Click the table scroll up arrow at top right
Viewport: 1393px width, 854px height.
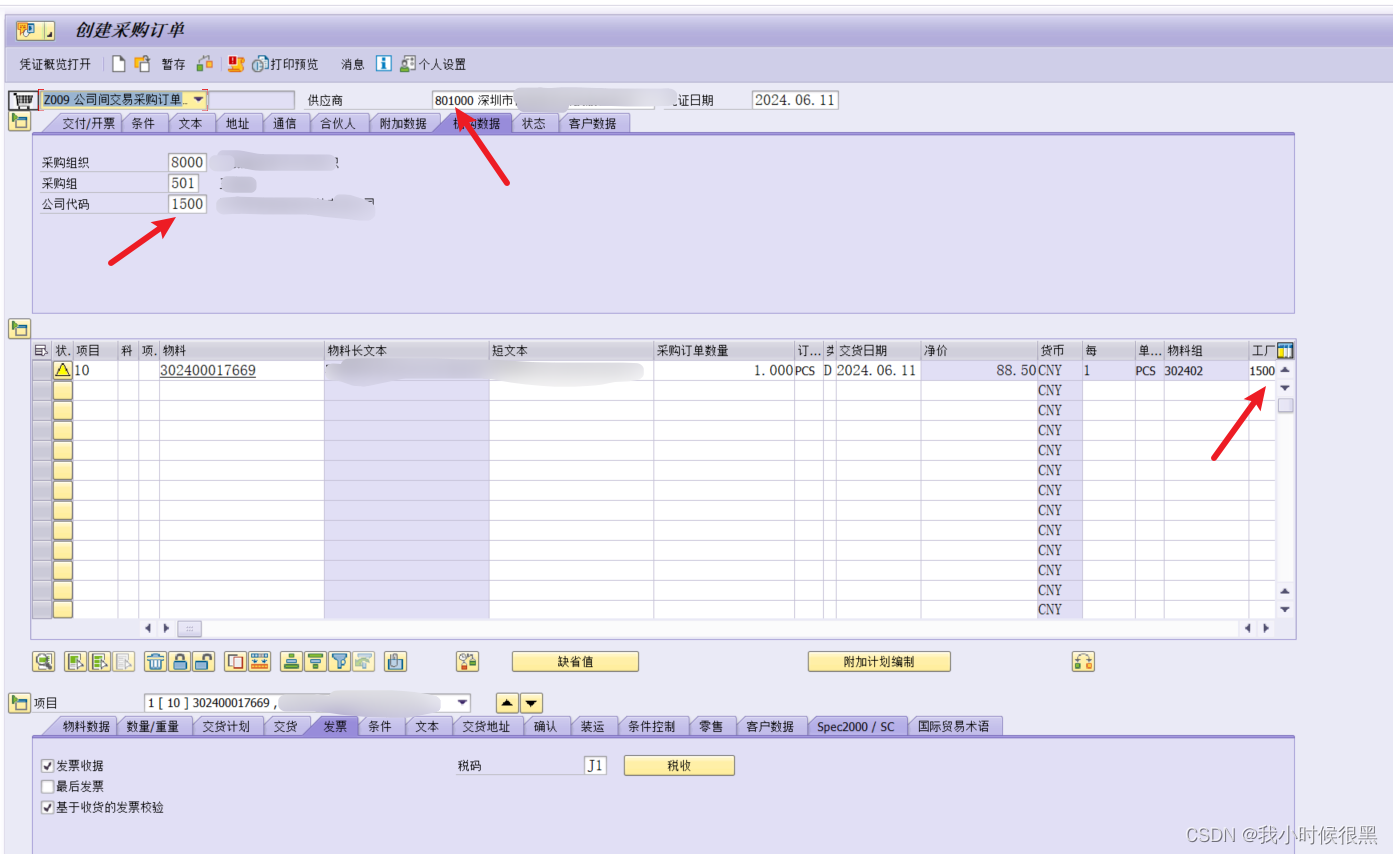pos(1285,370)
